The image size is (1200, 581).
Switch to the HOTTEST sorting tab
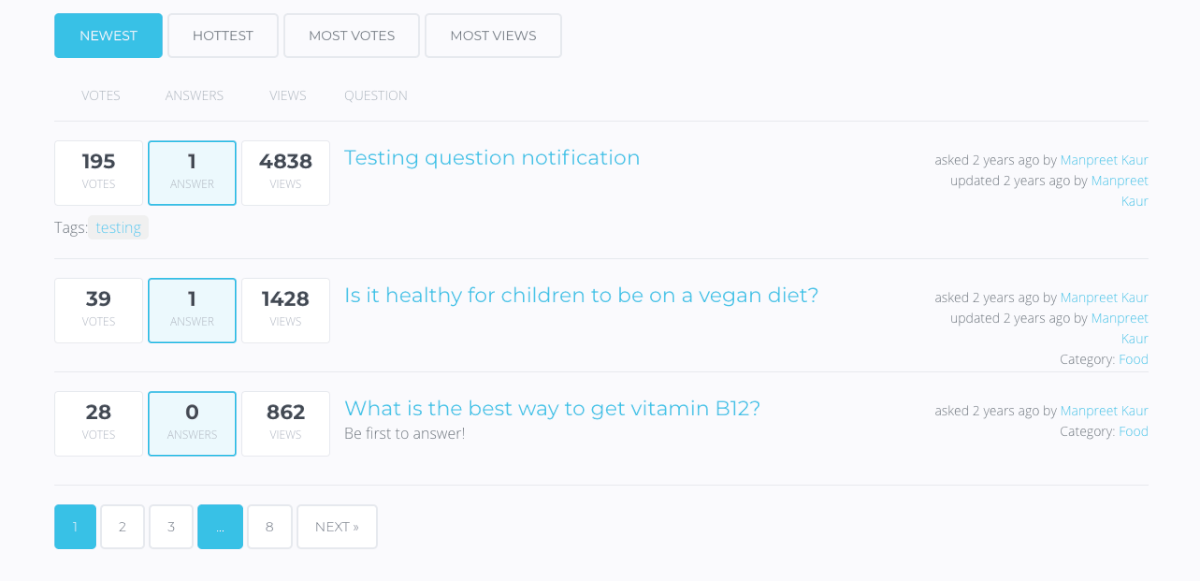point(222,35)
